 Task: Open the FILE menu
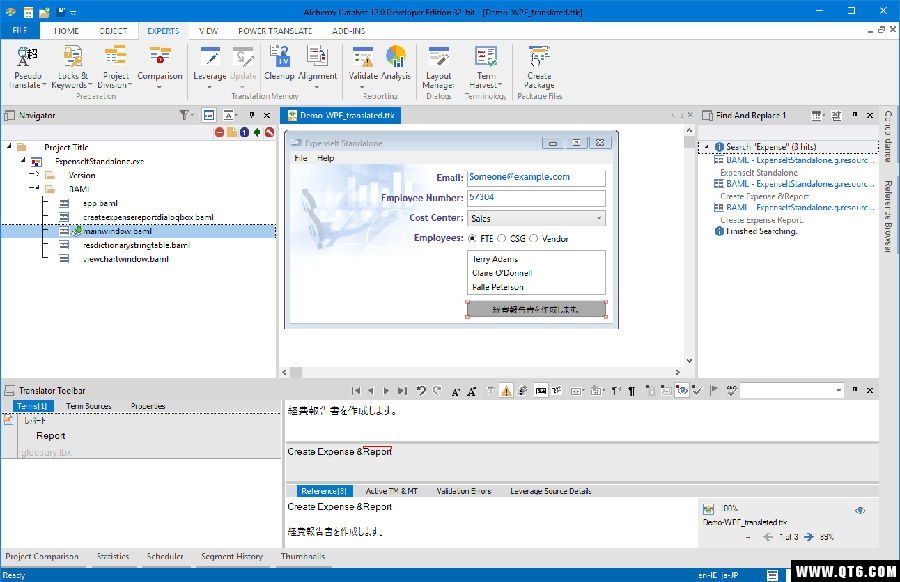point(20,30)
